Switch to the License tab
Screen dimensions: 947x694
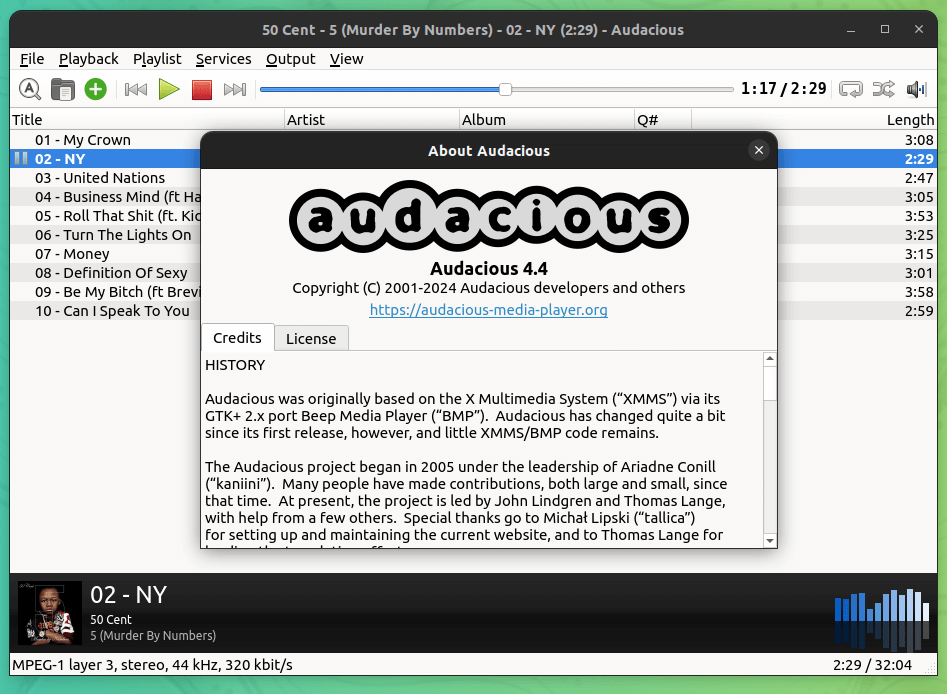tap(311, 338)
